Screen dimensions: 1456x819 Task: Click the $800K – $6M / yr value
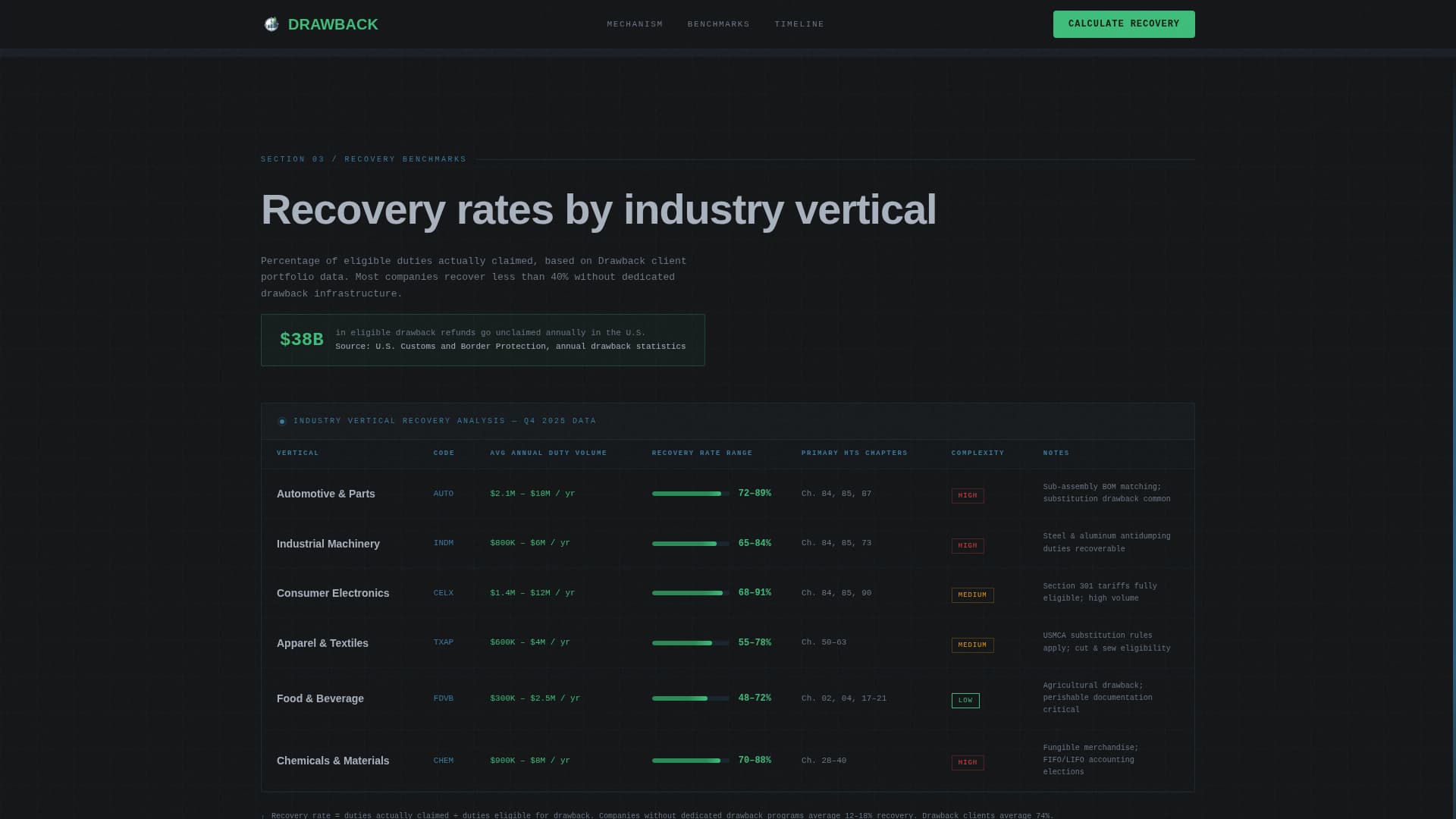(x=530, y=543)
